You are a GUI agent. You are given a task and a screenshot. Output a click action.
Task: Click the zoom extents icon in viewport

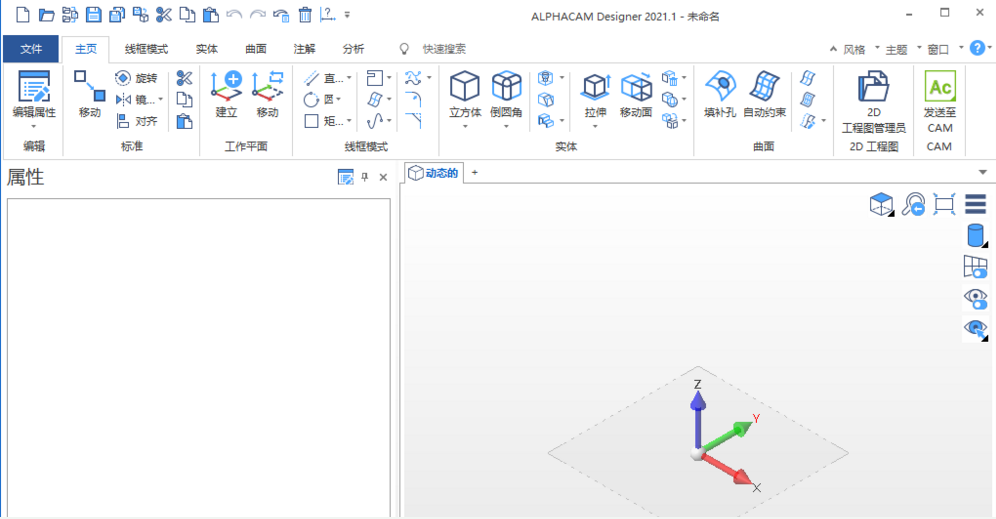pos(945,205)
